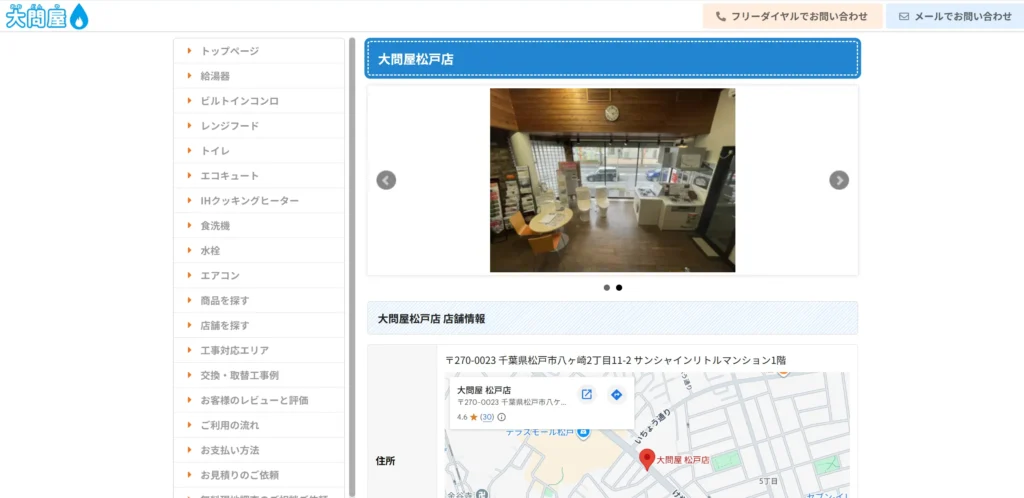Open the larger map view icon
The image size is (1024, 498).
[587, 394]
